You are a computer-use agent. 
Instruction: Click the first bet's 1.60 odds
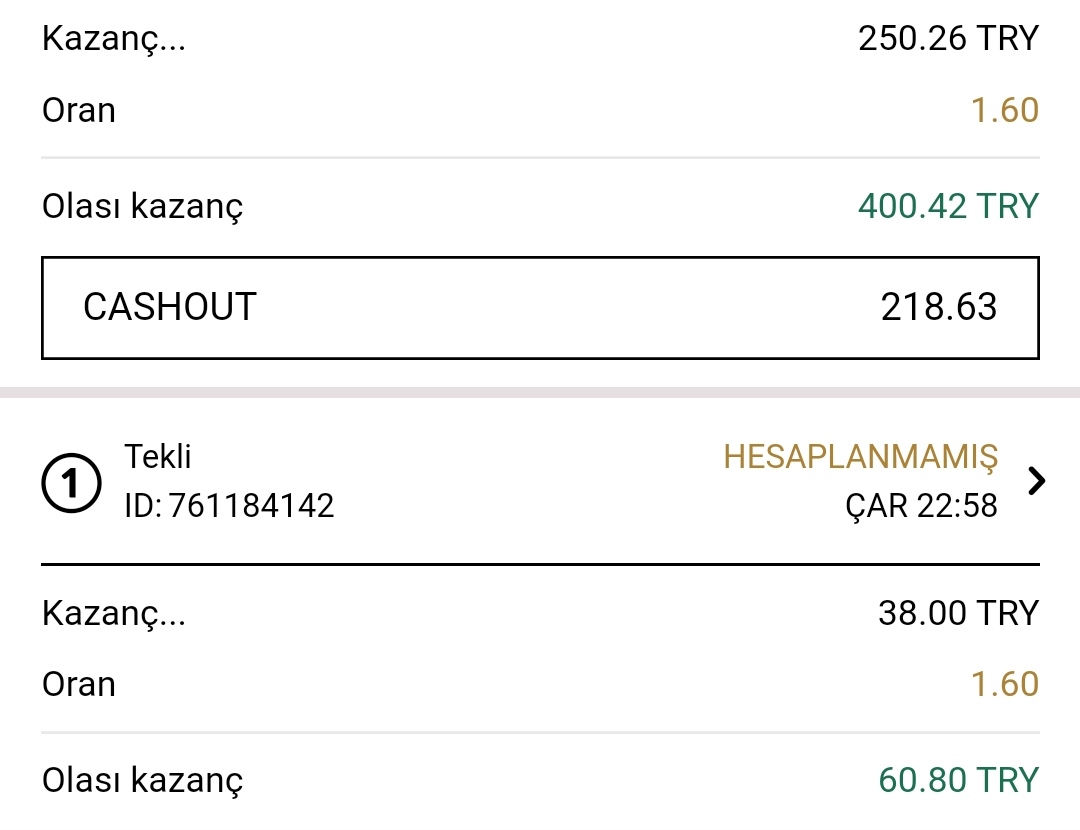1004,110
